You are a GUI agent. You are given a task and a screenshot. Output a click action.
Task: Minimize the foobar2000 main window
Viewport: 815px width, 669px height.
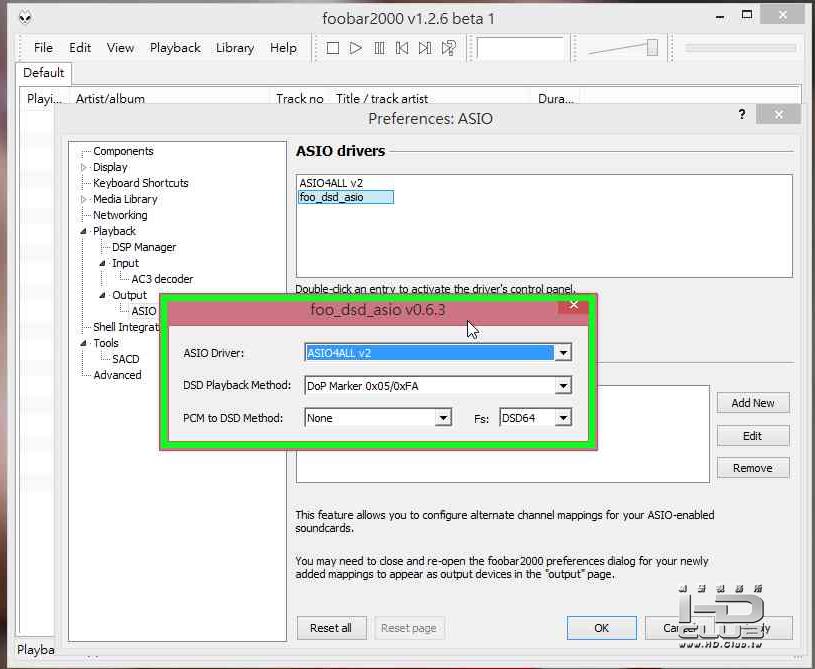click(x=720, y=17)
